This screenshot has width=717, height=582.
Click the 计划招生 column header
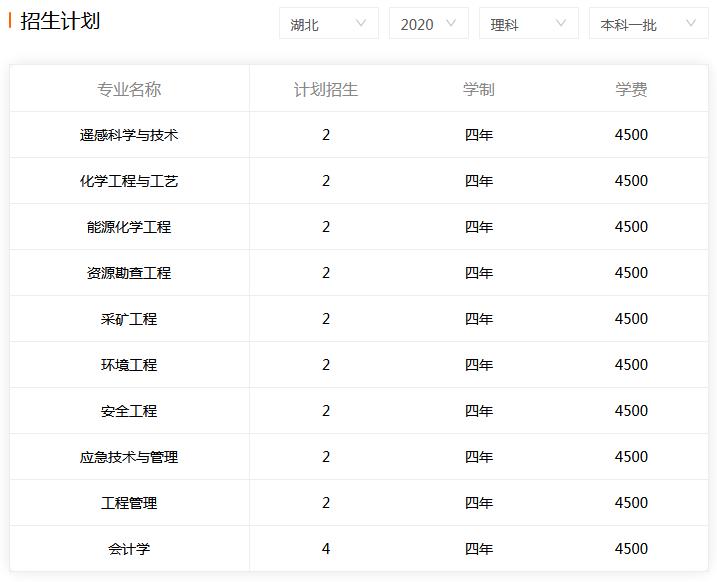pyautogui.click(x=326, y=89)
